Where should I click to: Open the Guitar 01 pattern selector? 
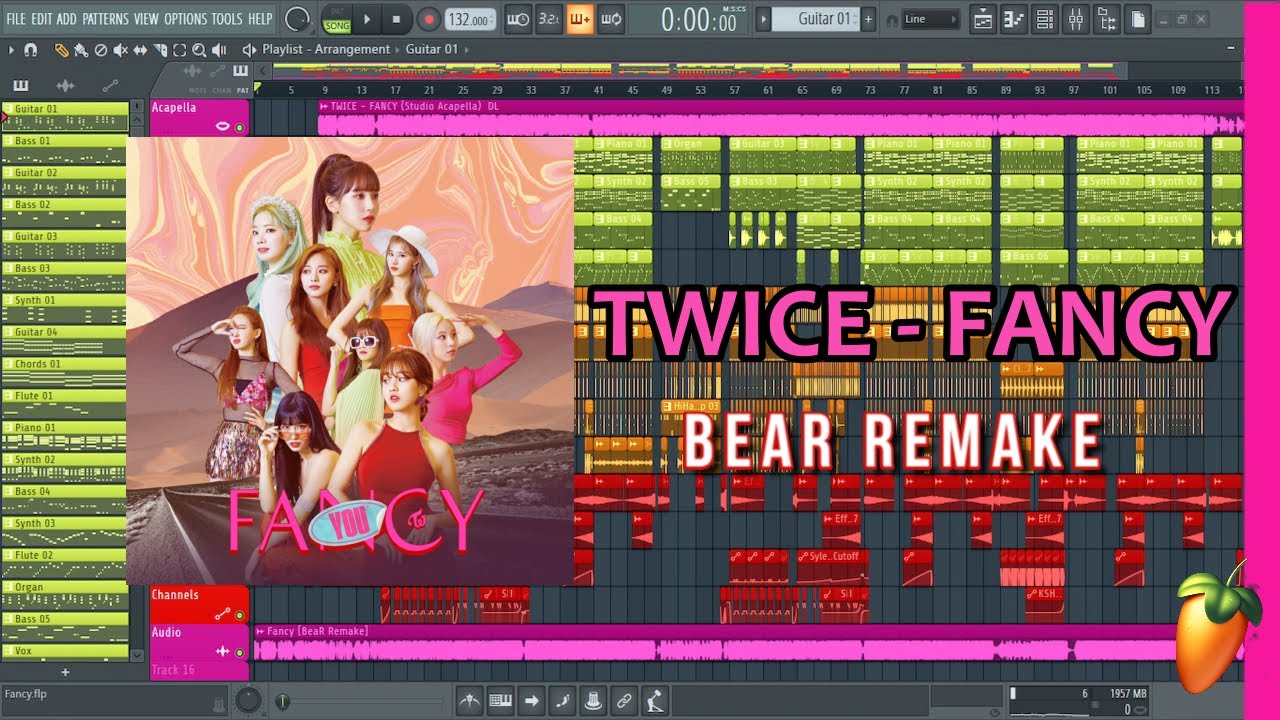click(815, 19)
